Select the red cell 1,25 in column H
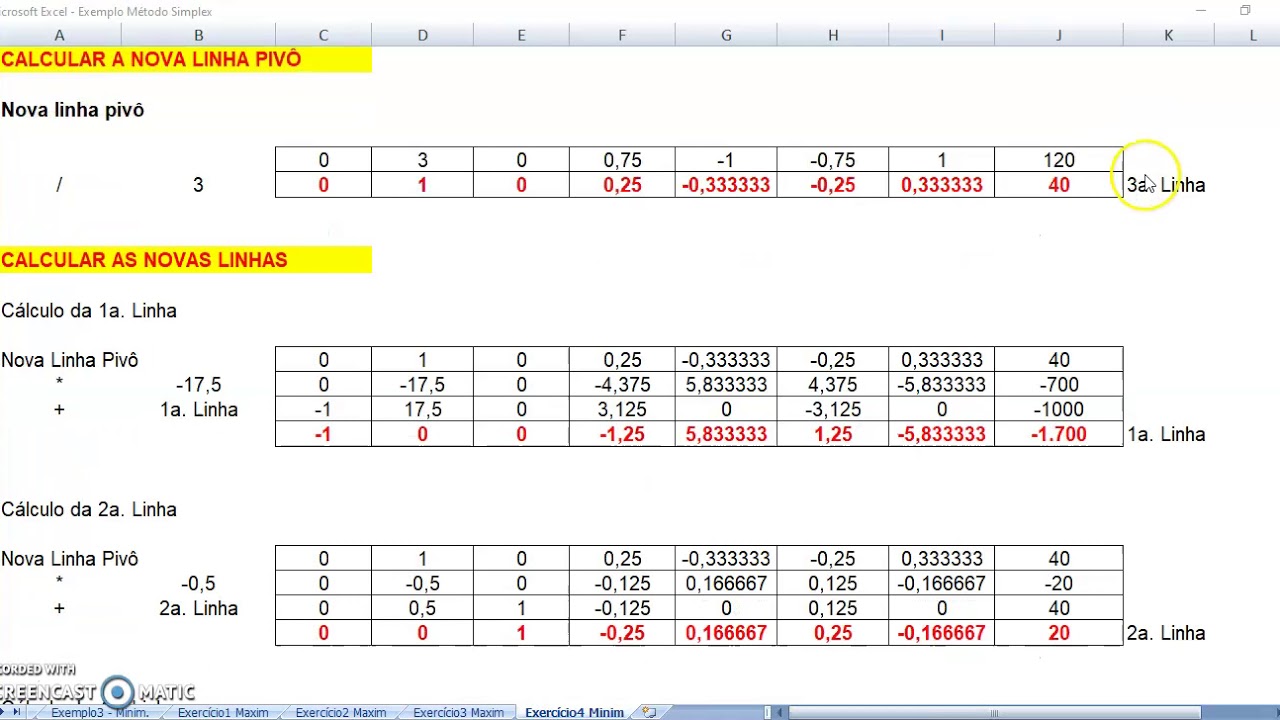Screen dimensions: 1280x720 833,435
